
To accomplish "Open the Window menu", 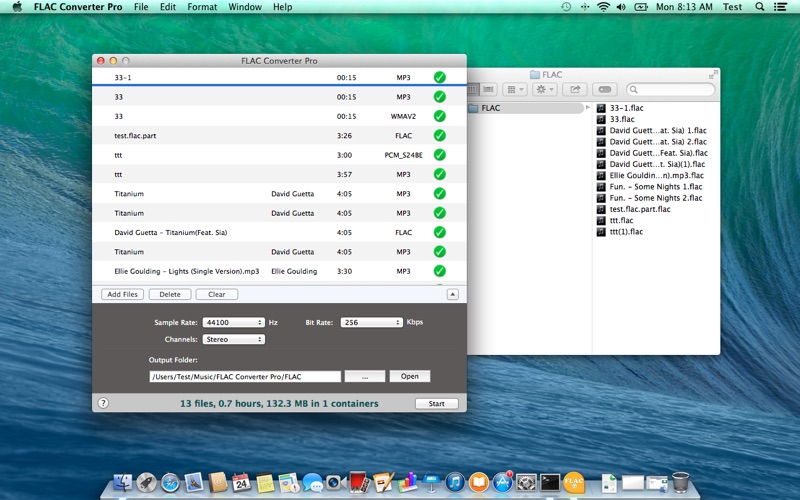I will coord(245,7).
